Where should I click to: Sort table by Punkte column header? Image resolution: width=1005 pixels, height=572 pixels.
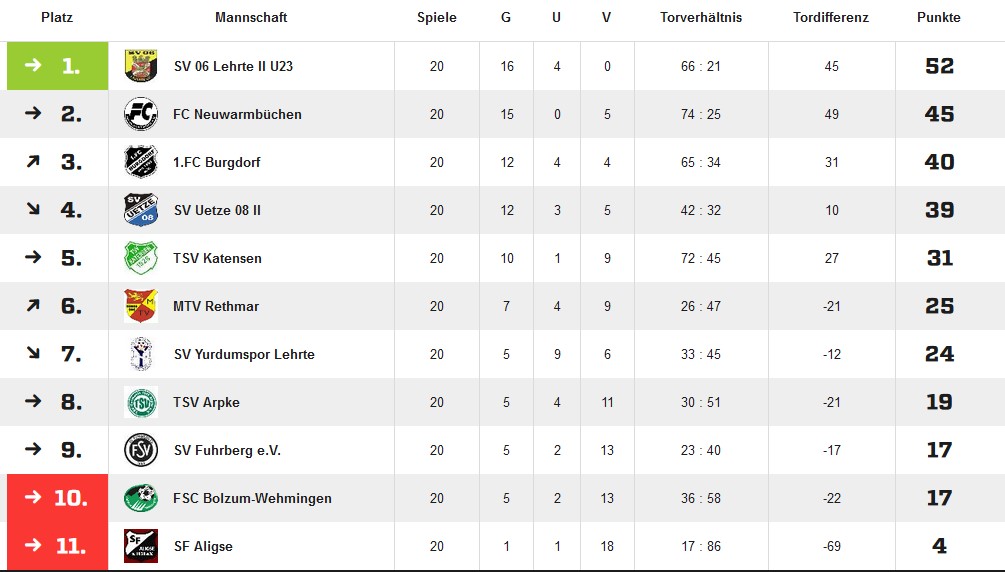pyautogui.click(x=938, y=18)
